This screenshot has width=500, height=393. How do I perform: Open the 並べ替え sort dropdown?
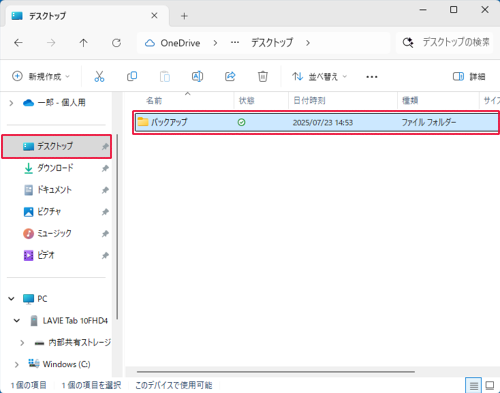[319, 77]
